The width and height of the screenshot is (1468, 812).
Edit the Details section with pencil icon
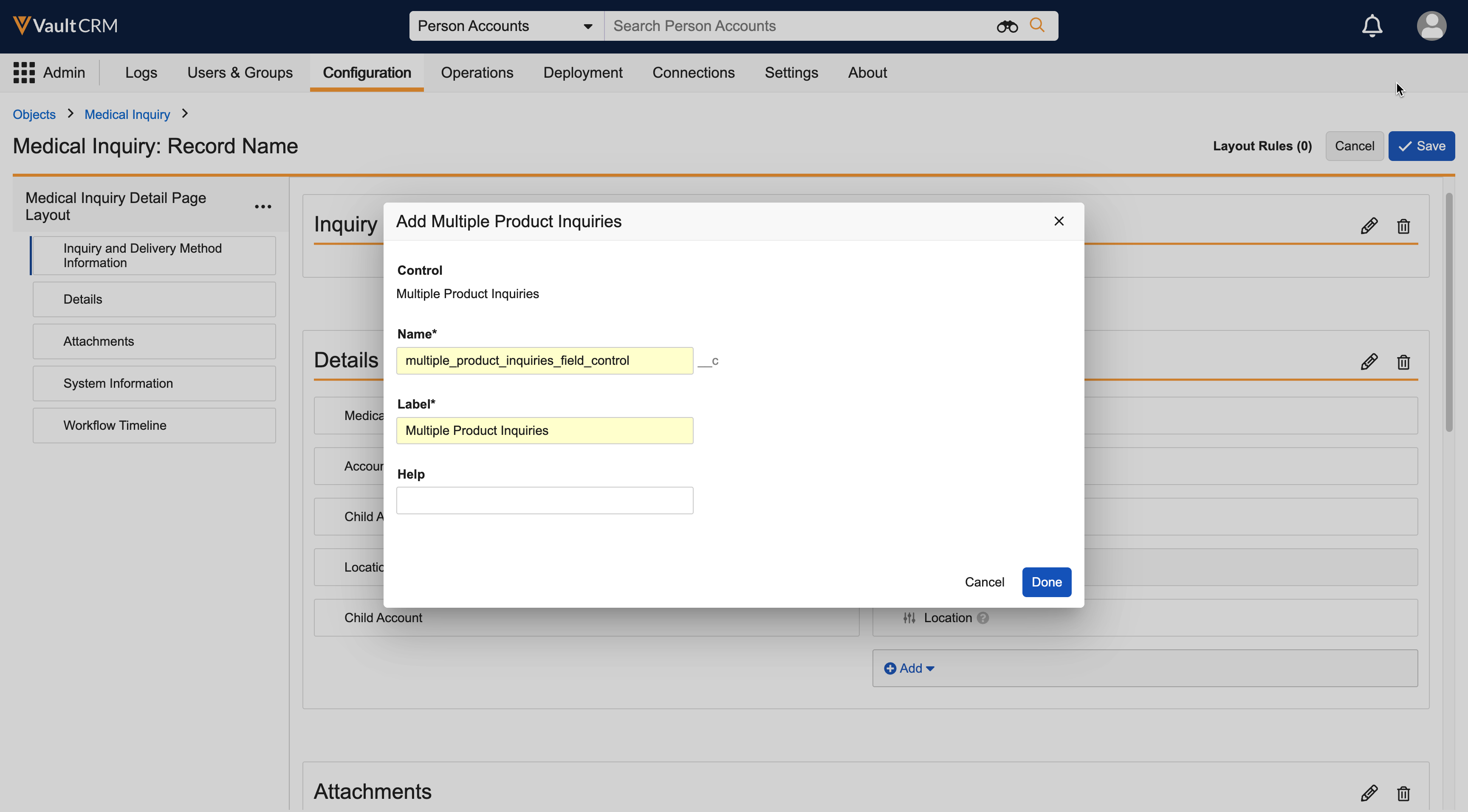tap(1369, 362)
